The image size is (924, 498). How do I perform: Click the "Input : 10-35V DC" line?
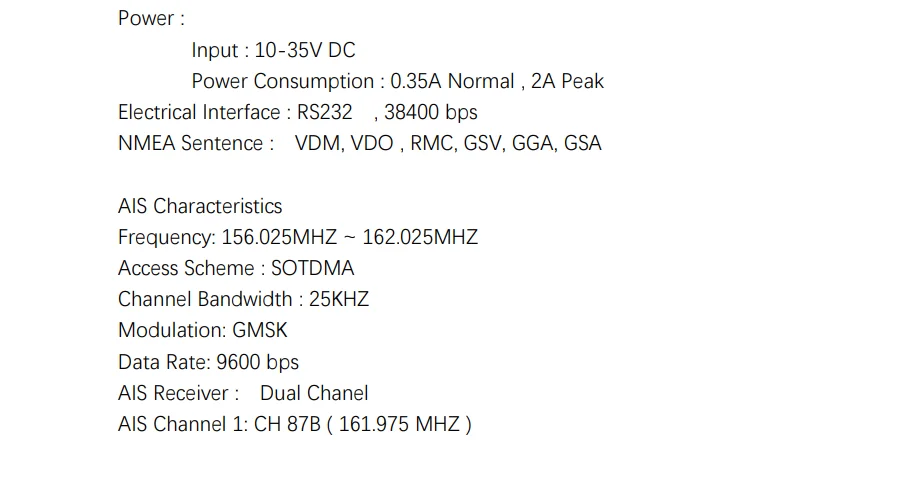(x=273, y=50)
